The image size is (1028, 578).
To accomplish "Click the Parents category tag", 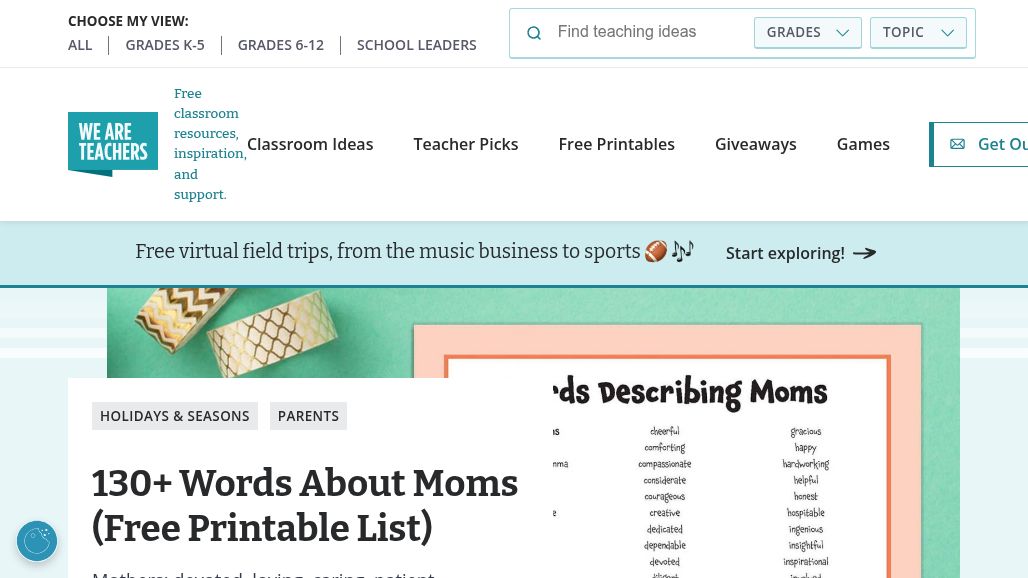I will click(308, 416).
